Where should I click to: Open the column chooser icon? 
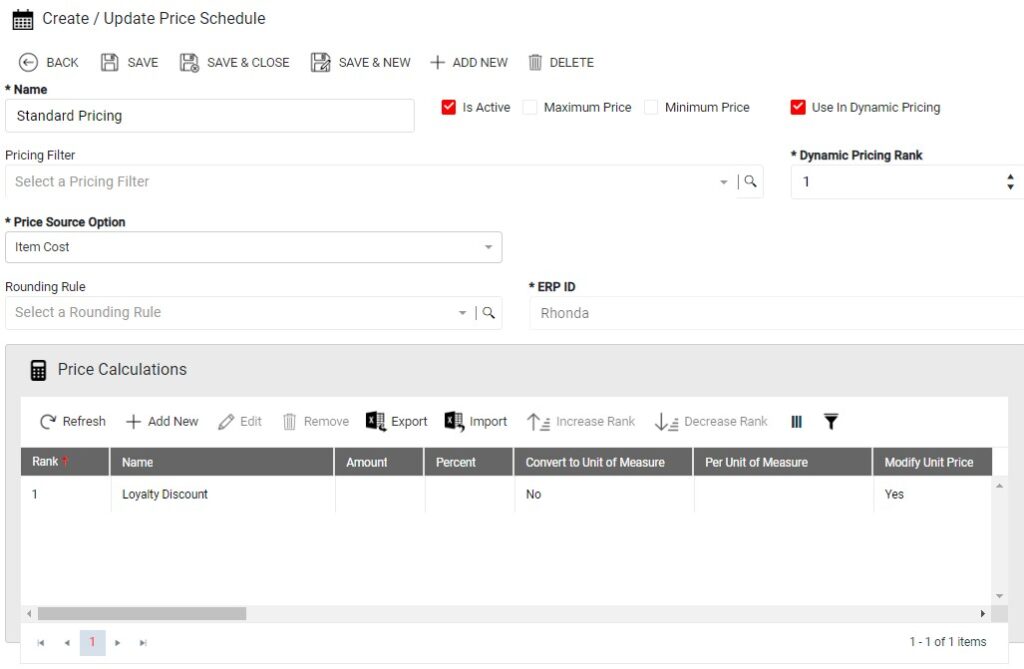coord(796,422)
